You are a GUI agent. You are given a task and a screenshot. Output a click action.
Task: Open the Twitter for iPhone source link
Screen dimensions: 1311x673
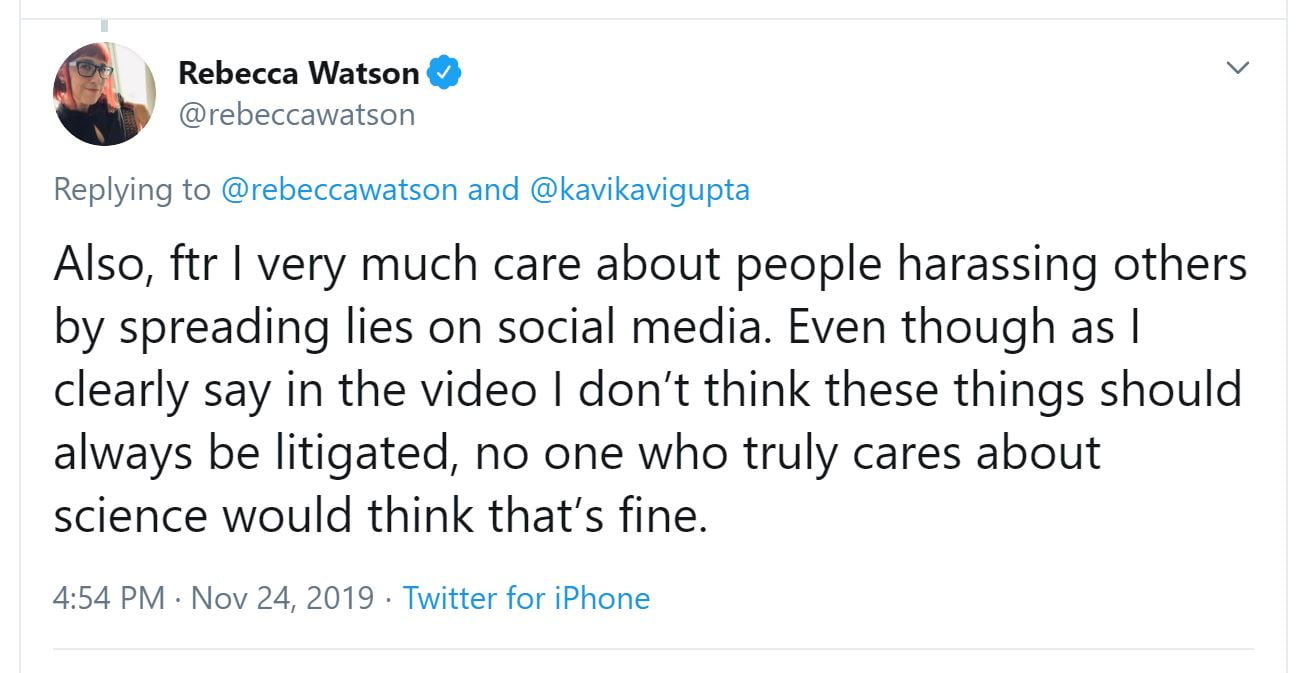click(526, 598)
